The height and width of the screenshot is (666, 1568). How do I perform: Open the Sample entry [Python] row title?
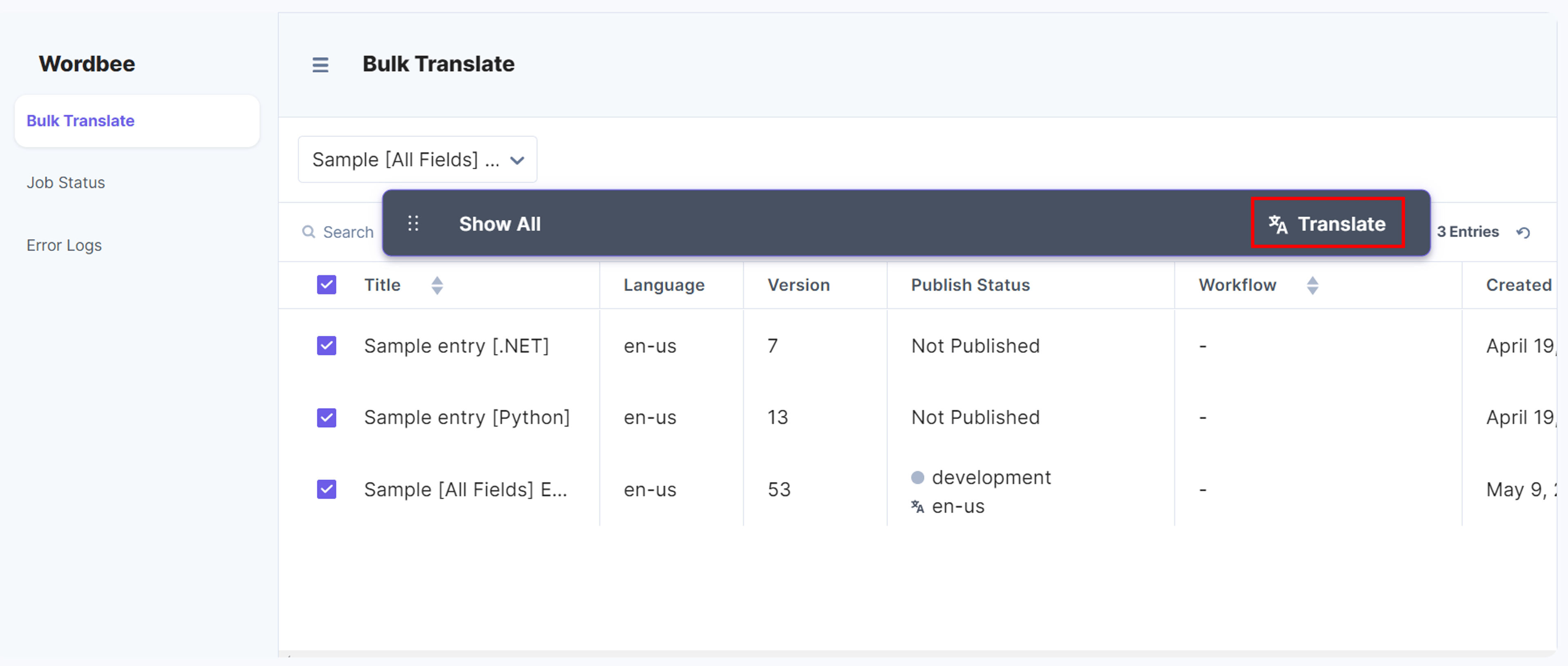(466, 417)
